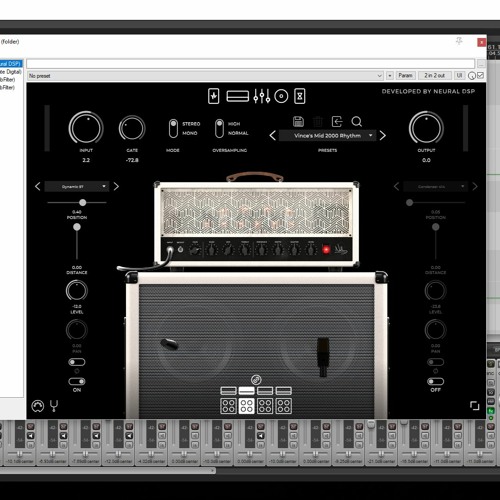Toggle the Stereo/Mono mode switch
This screenshot has width=500, height=500.
[173, 128]
